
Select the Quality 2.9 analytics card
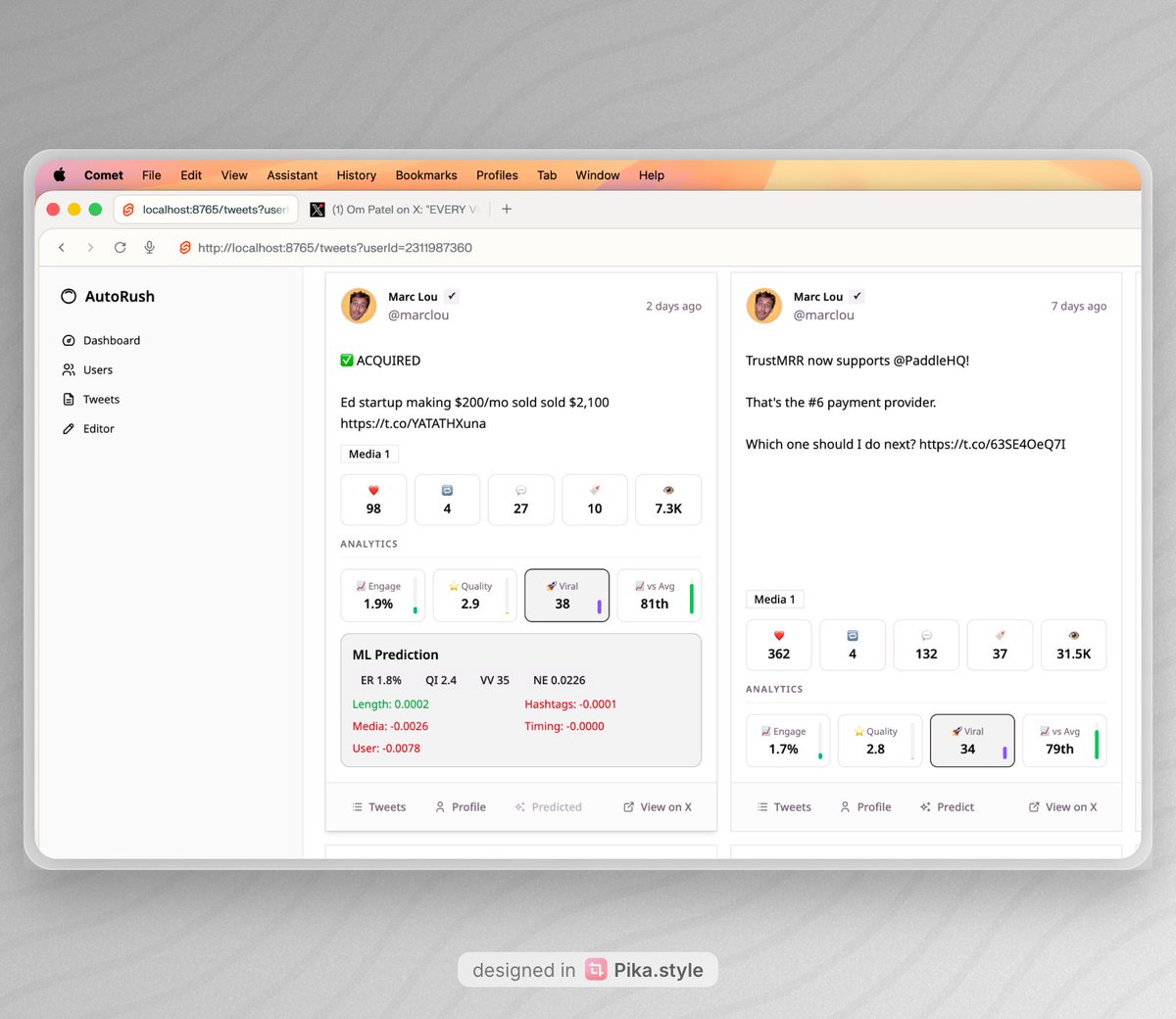[x=475, y=596]
